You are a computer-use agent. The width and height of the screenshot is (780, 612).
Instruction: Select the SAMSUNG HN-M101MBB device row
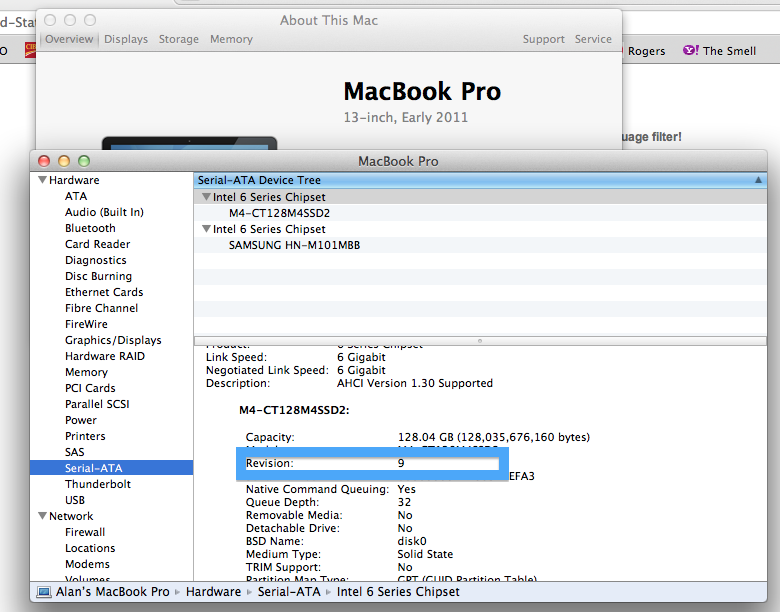point(480,245)
